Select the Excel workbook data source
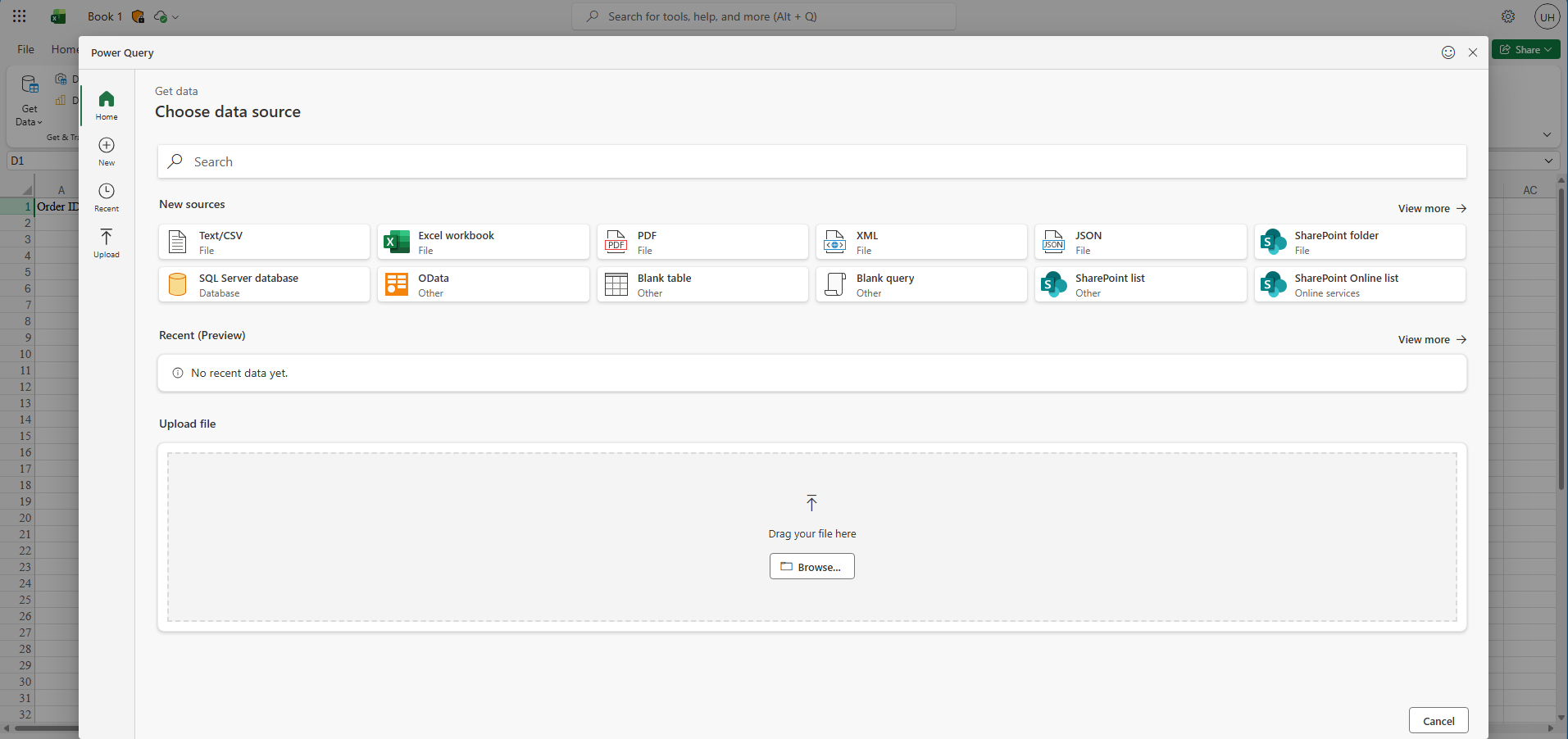 [483, 242]
